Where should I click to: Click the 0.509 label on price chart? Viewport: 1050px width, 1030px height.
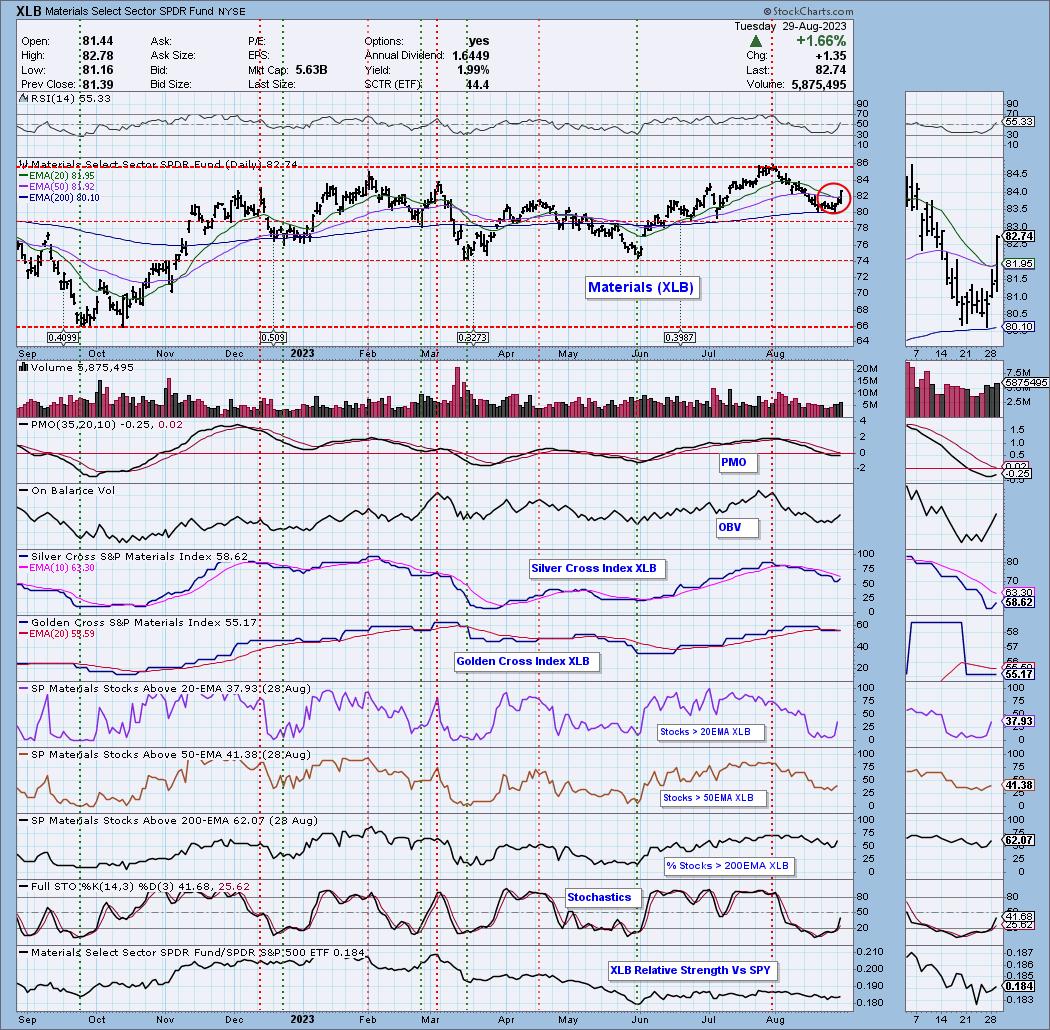click(x=273, y=338)
